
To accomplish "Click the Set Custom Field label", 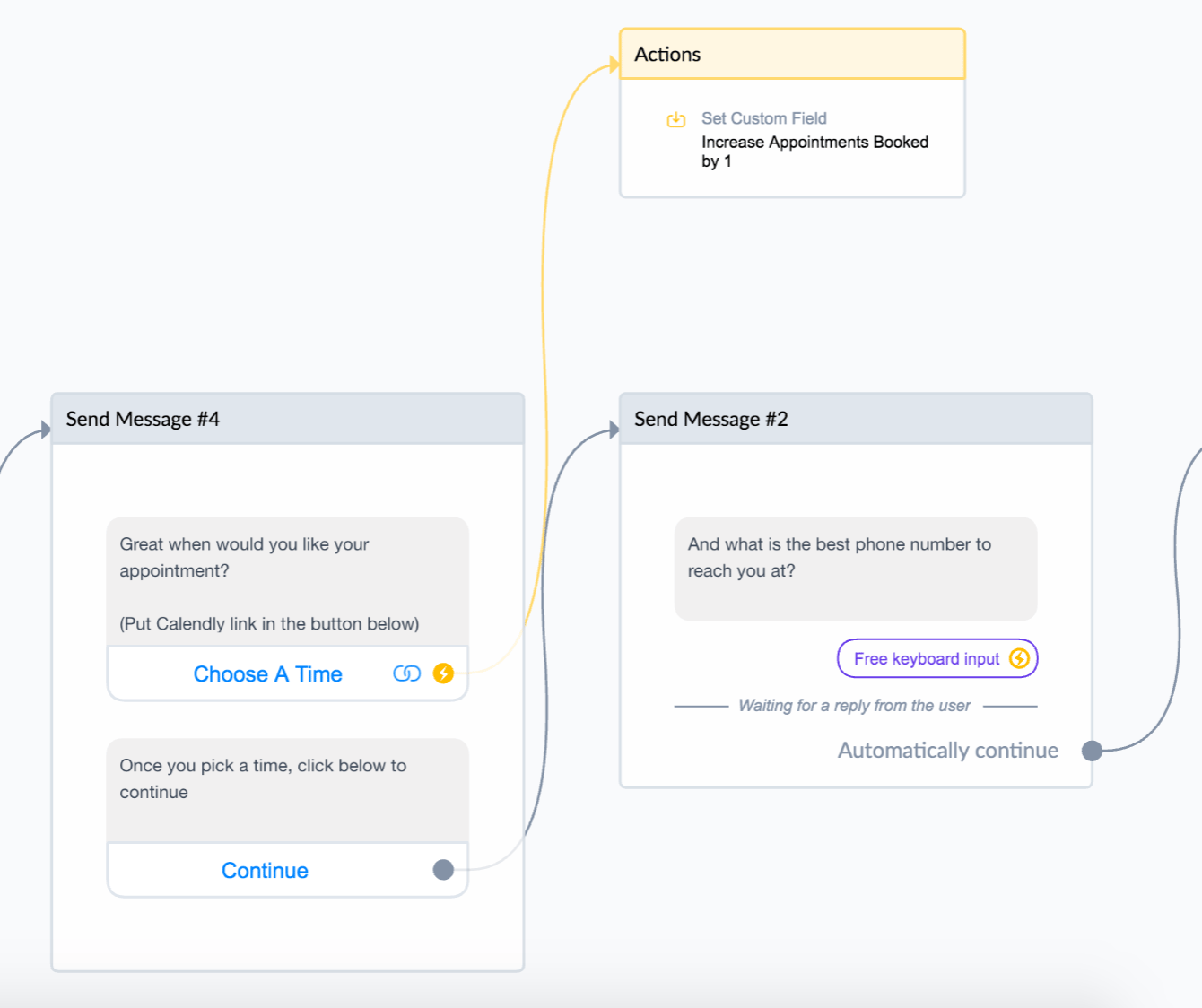I will 763,118.
